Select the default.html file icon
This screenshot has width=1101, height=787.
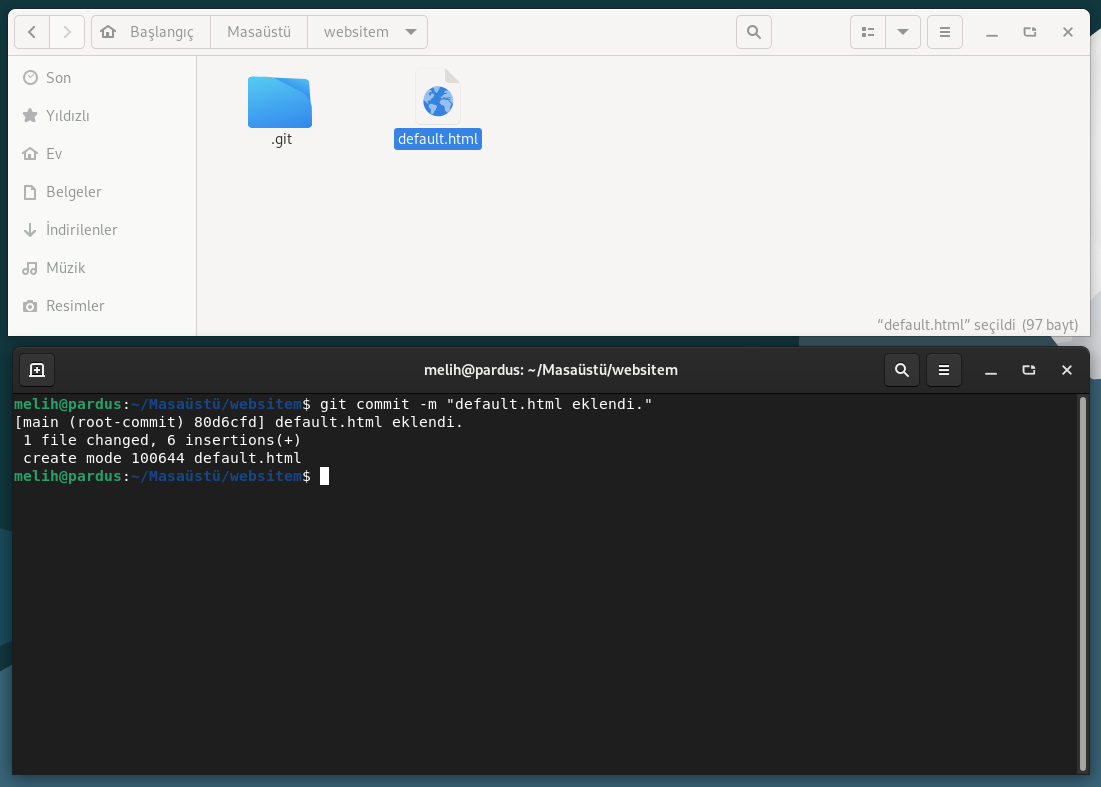point(438,96)
